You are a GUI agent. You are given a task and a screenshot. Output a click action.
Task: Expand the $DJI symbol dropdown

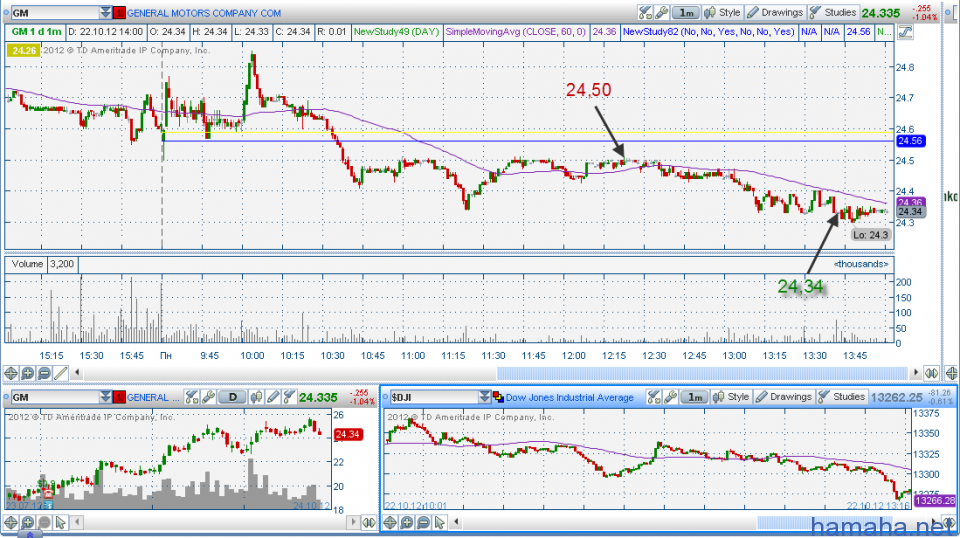click(484, 397)
